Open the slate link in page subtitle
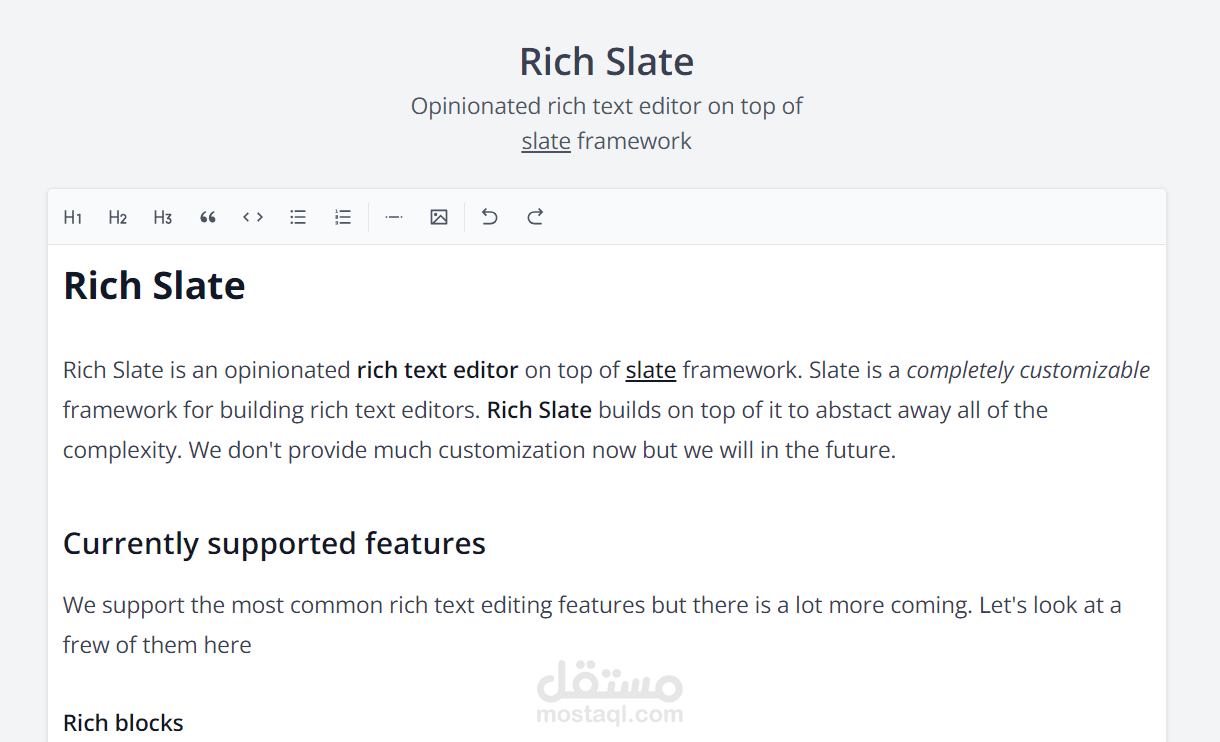The height and width of the screenshot is (742, 1220). (546, 141)
